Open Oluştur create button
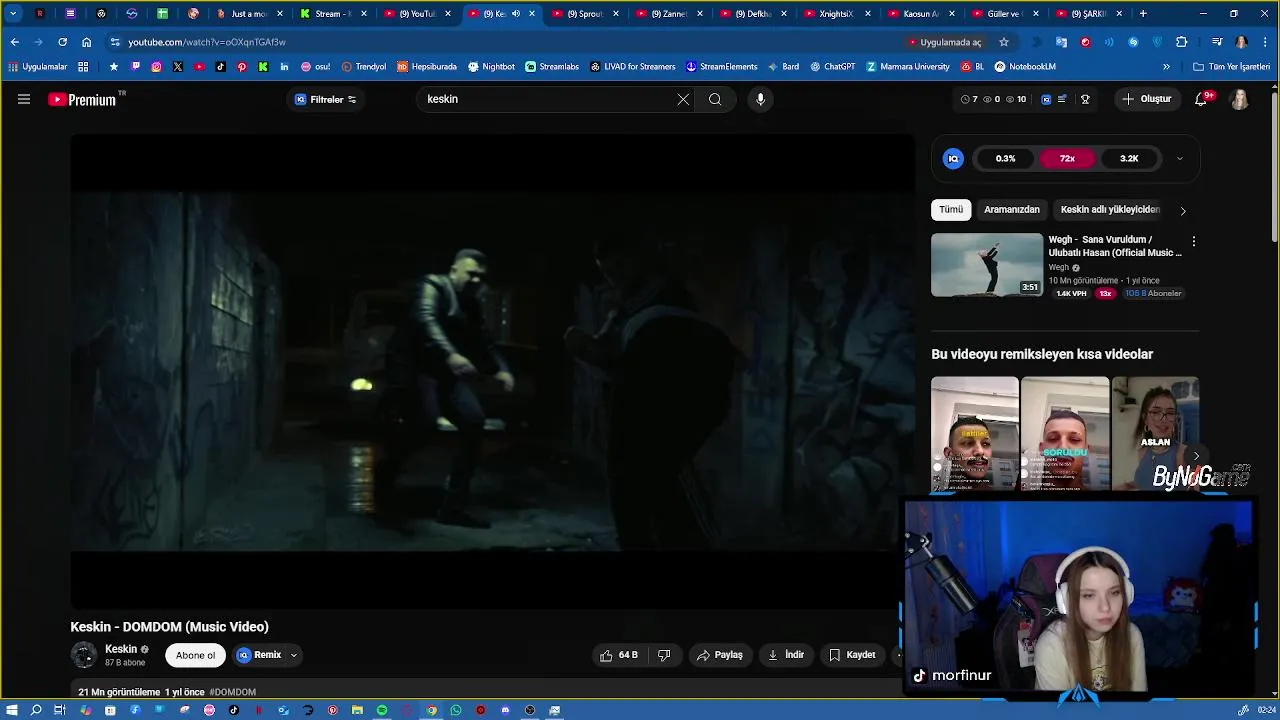The width and height of the screenshot is (1280, 720). [x=1147, y=99]
